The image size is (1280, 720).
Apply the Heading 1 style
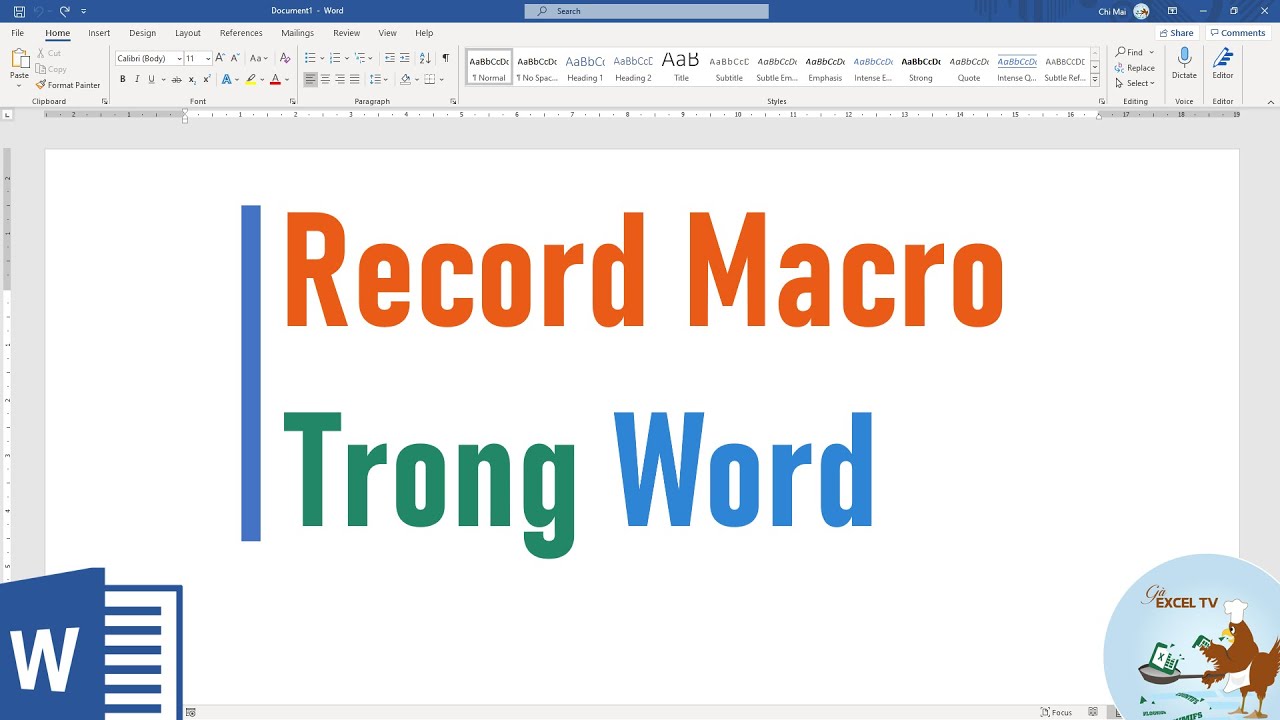(x=585, y=68)
